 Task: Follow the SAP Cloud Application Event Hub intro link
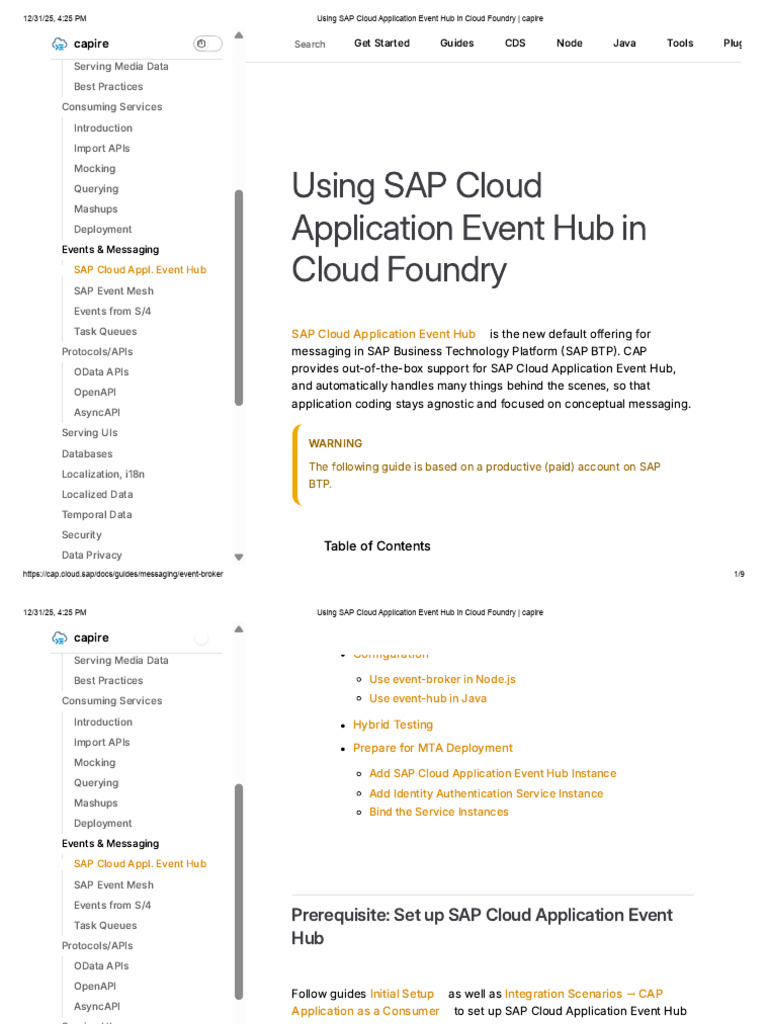pyautogui.click(x=383, y=334)
